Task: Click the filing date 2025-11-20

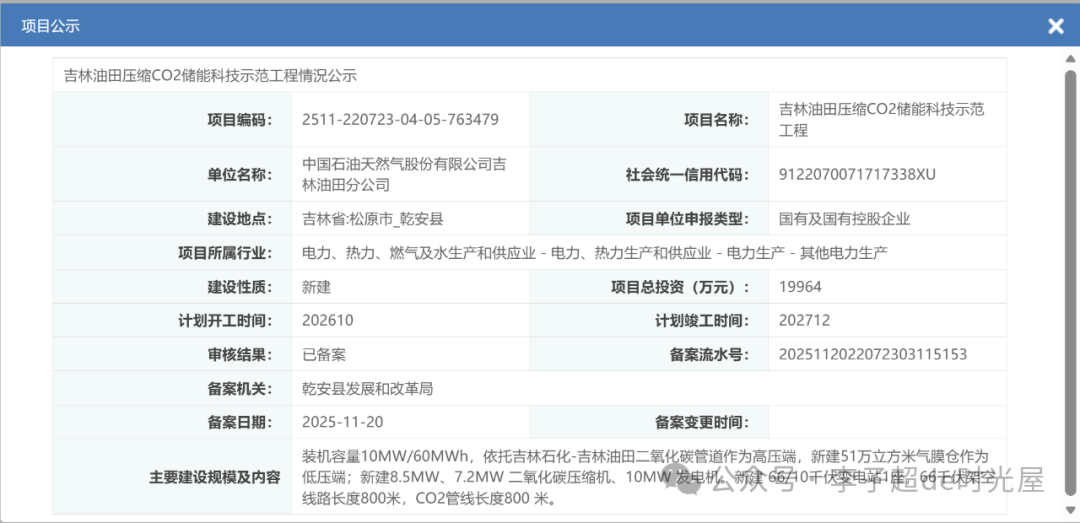Action: [343, 422]
